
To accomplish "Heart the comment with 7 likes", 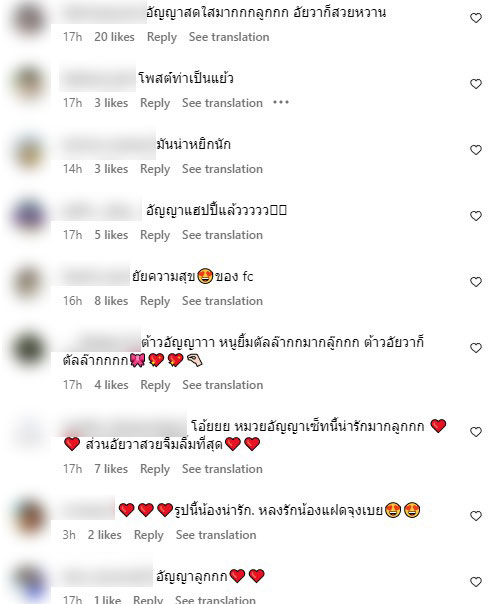I will point(476,432).
